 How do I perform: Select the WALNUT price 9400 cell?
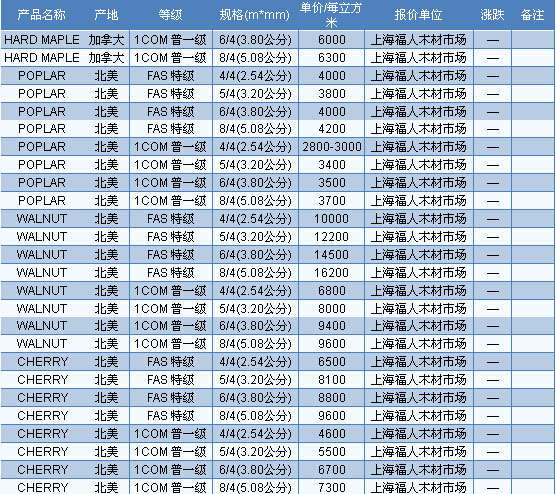tap(332, 326)
